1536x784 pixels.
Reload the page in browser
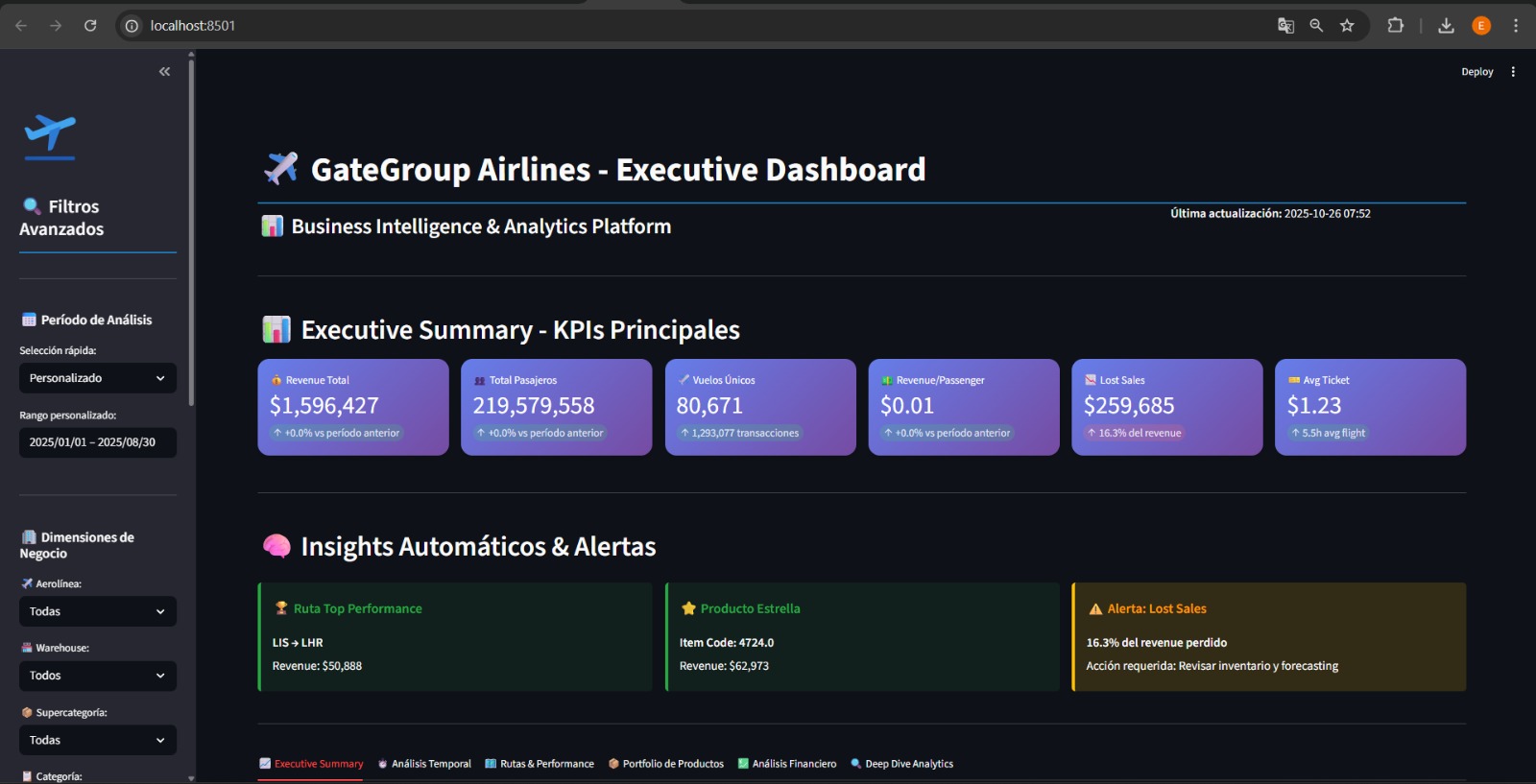pos(90,26)
